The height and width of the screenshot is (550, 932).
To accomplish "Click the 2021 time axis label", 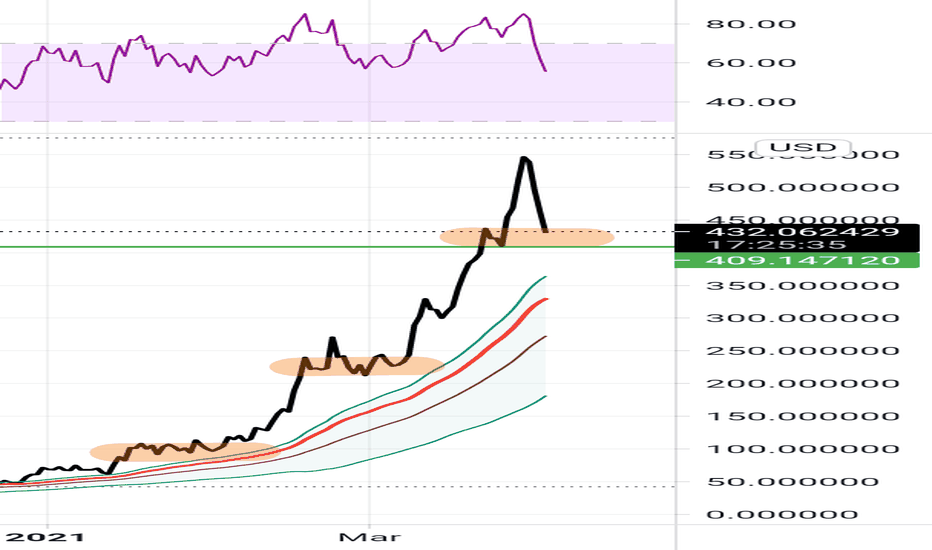I will click(x=45, y=537).
